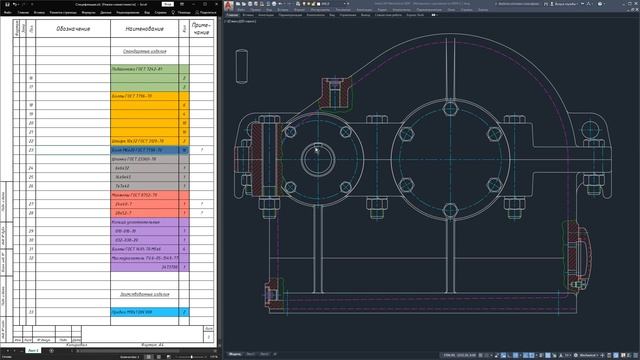Viewport: 640px width, 360px height.
Task: Open Excel's Формулы tab
Action: point(89,13)
